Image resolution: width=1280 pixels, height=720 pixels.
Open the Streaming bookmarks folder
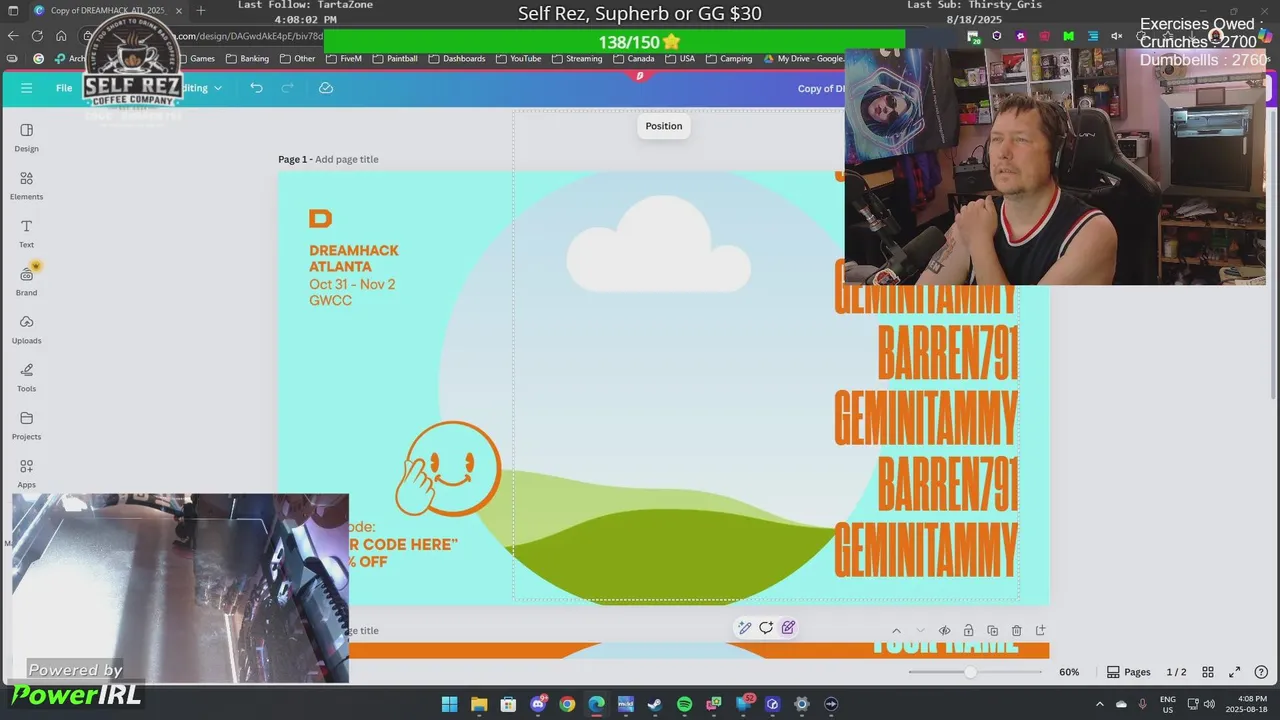coord(577,59)
